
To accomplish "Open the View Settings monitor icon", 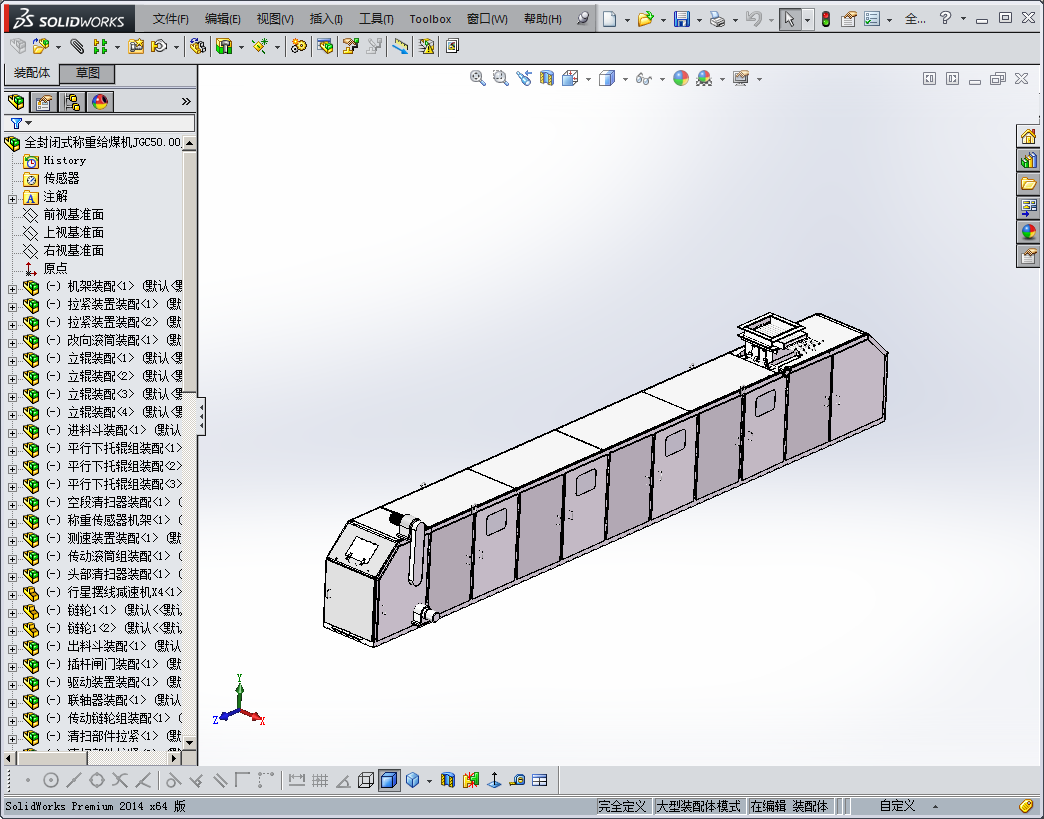I will (x=741, y=78).
